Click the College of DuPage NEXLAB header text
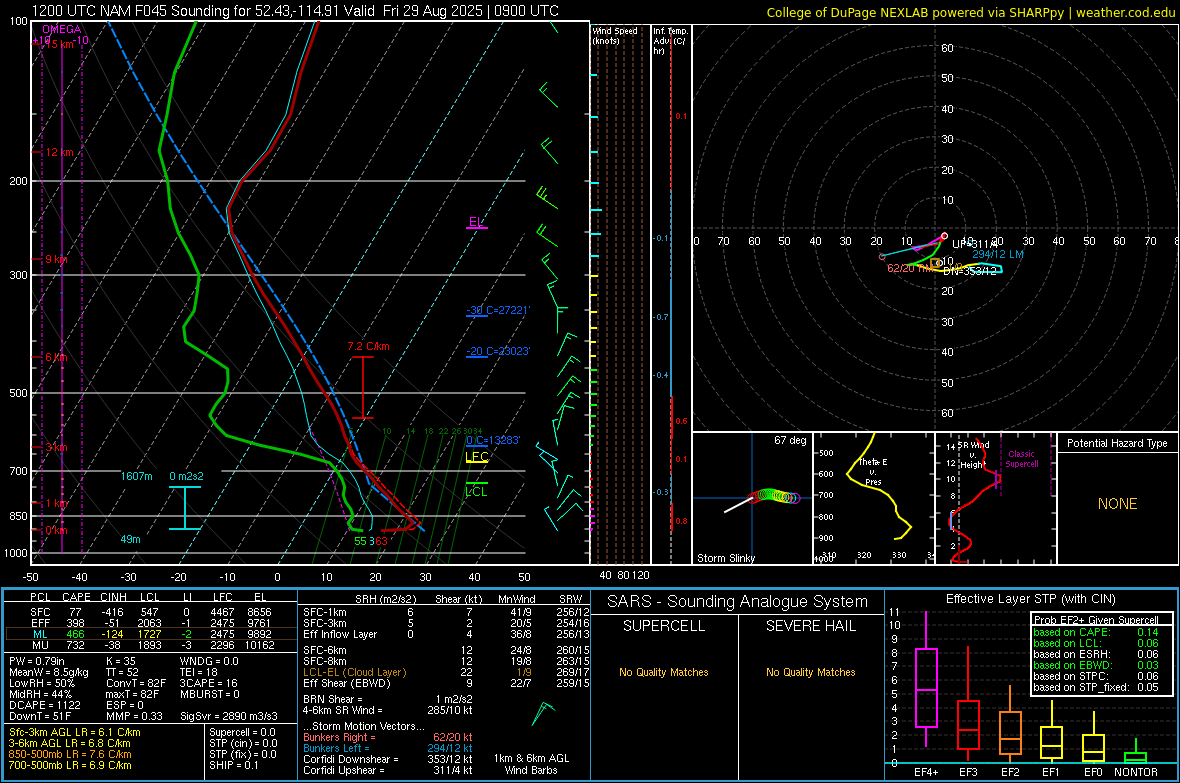This screenshot has width=1180, height=783. (970, 12)
